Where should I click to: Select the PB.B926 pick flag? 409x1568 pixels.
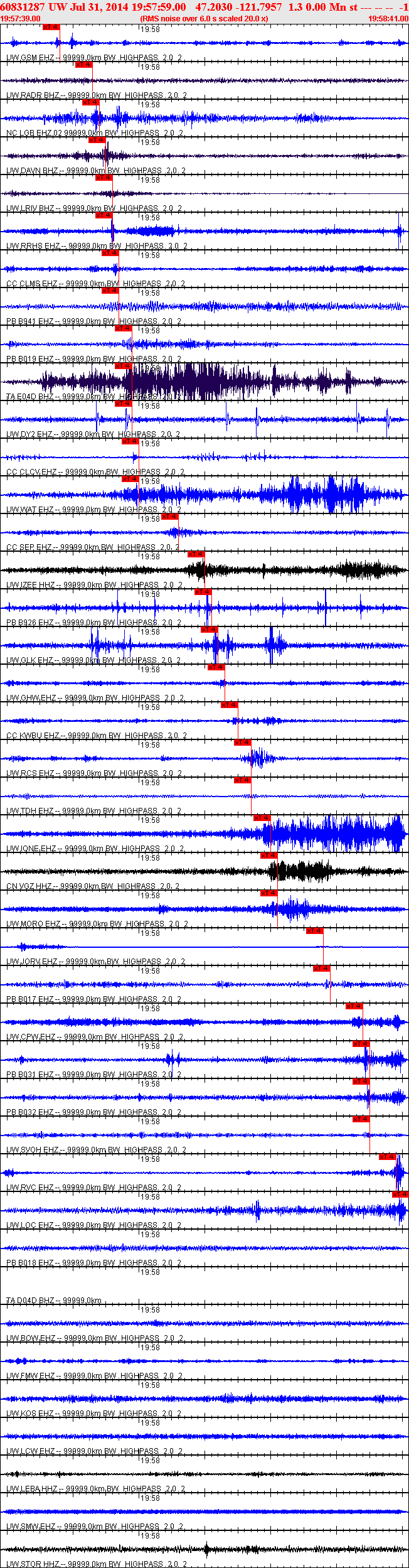203,592
